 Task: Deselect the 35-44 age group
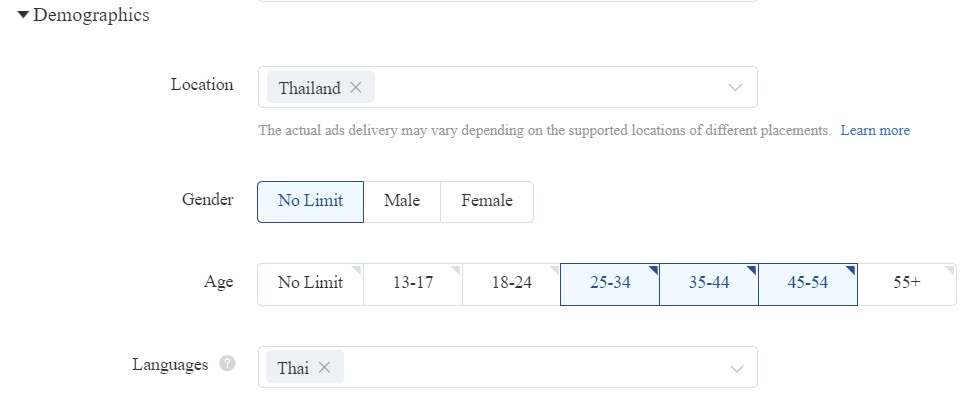(709, 284)
